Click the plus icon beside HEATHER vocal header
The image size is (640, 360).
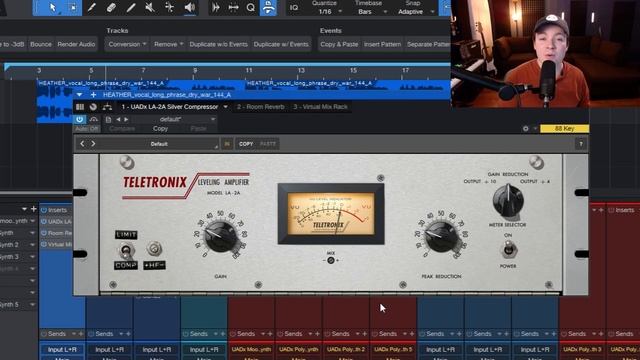click(x=93, y=95)
